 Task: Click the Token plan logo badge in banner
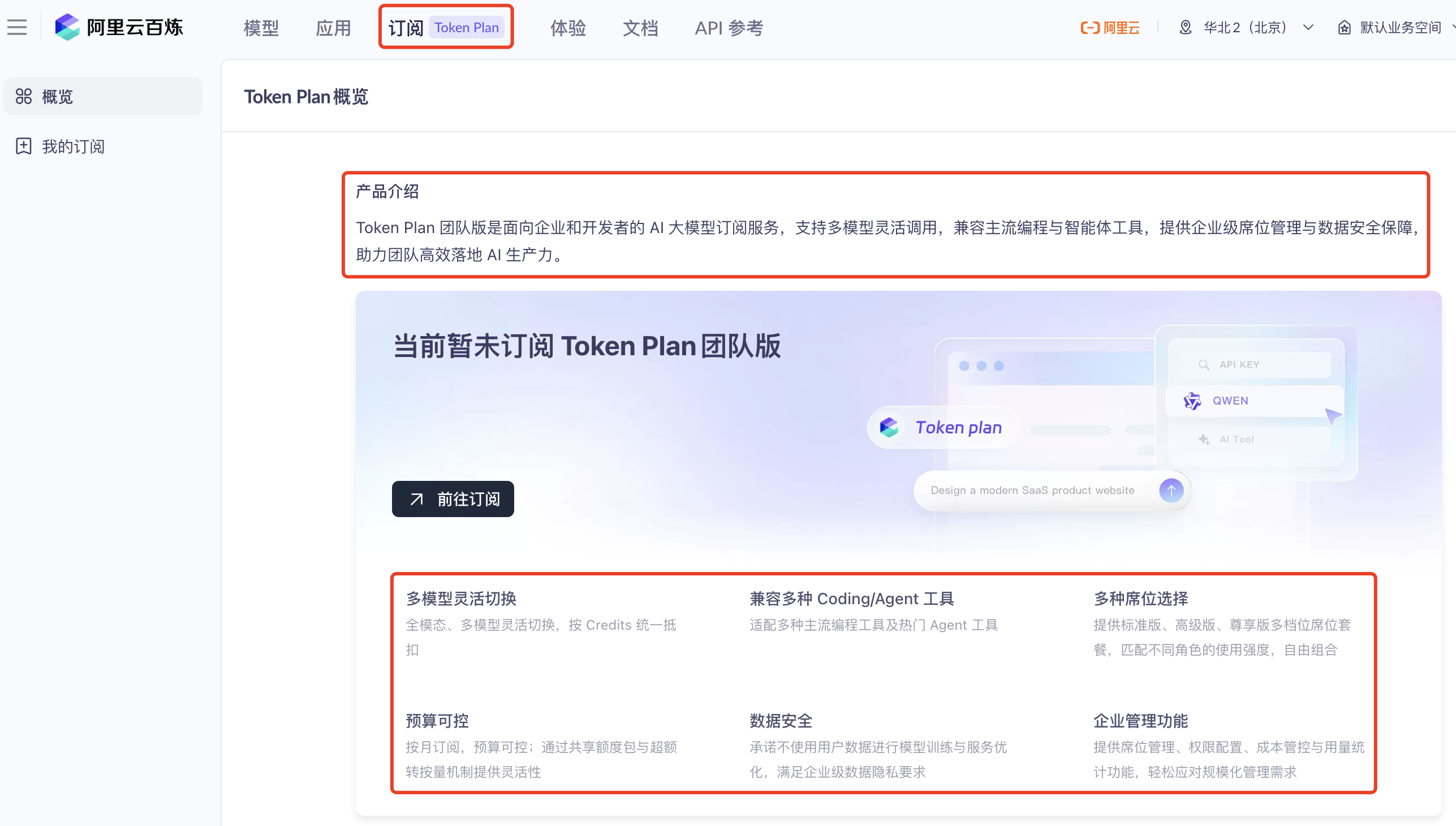[x=942, y=427]
